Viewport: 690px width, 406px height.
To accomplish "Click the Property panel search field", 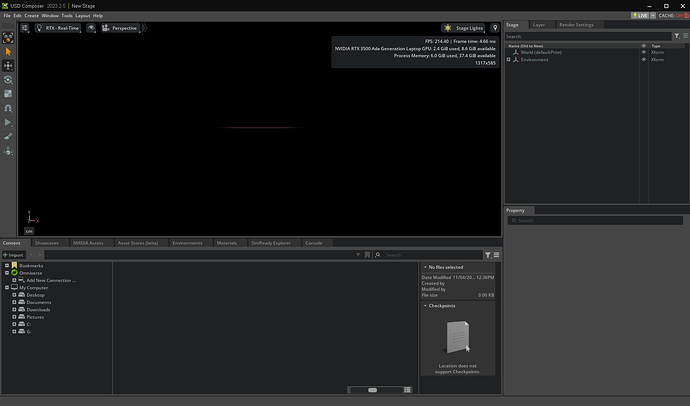I will (595, 220).
